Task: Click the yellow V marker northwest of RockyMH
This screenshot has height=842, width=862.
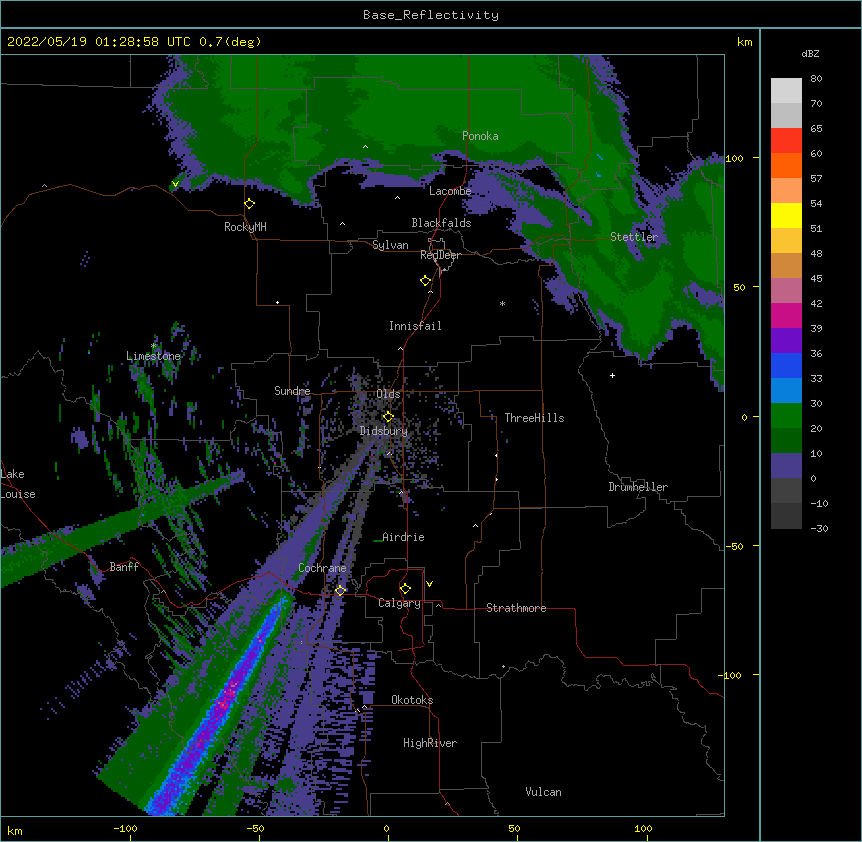Action: click(175, 184)
